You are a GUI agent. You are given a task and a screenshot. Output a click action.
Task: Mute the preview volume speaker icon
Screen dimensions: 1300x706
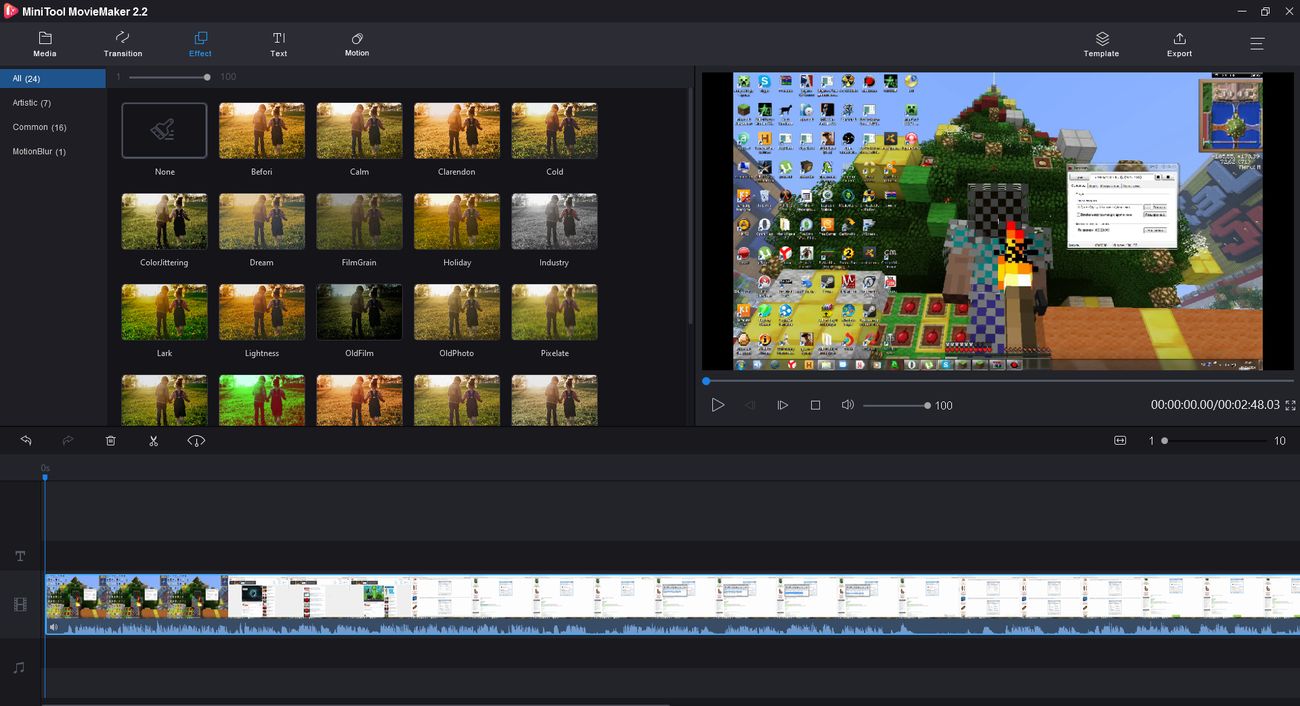tap(847, 405)
